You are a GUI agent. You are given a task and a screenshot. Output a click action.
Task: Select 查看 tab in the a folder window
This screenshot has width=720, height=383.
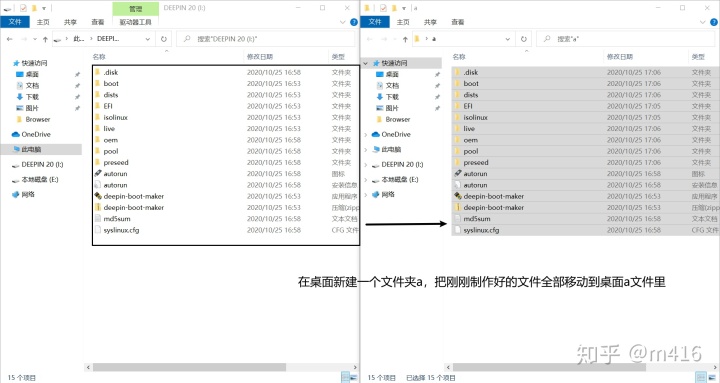457,22
